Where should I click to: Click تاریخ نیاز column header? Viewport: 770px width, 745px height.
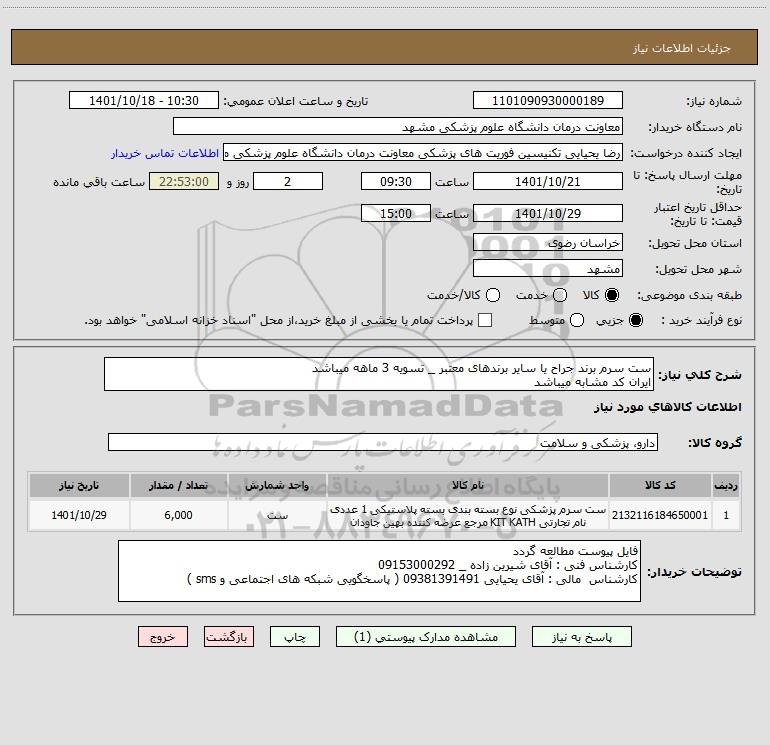[79, 485]
